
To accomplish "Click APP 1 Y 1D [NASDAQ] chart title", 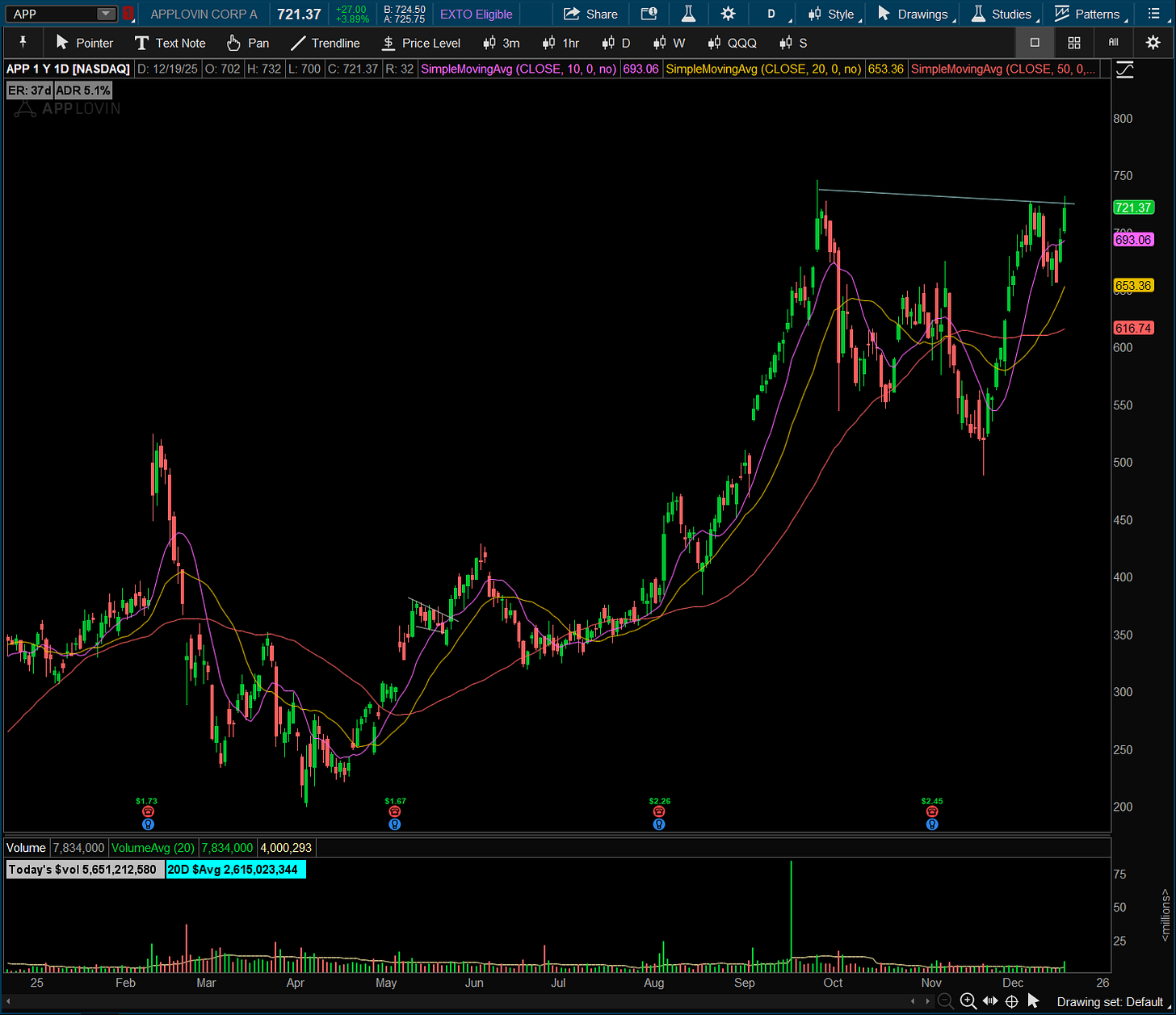I will click(69, 69).
